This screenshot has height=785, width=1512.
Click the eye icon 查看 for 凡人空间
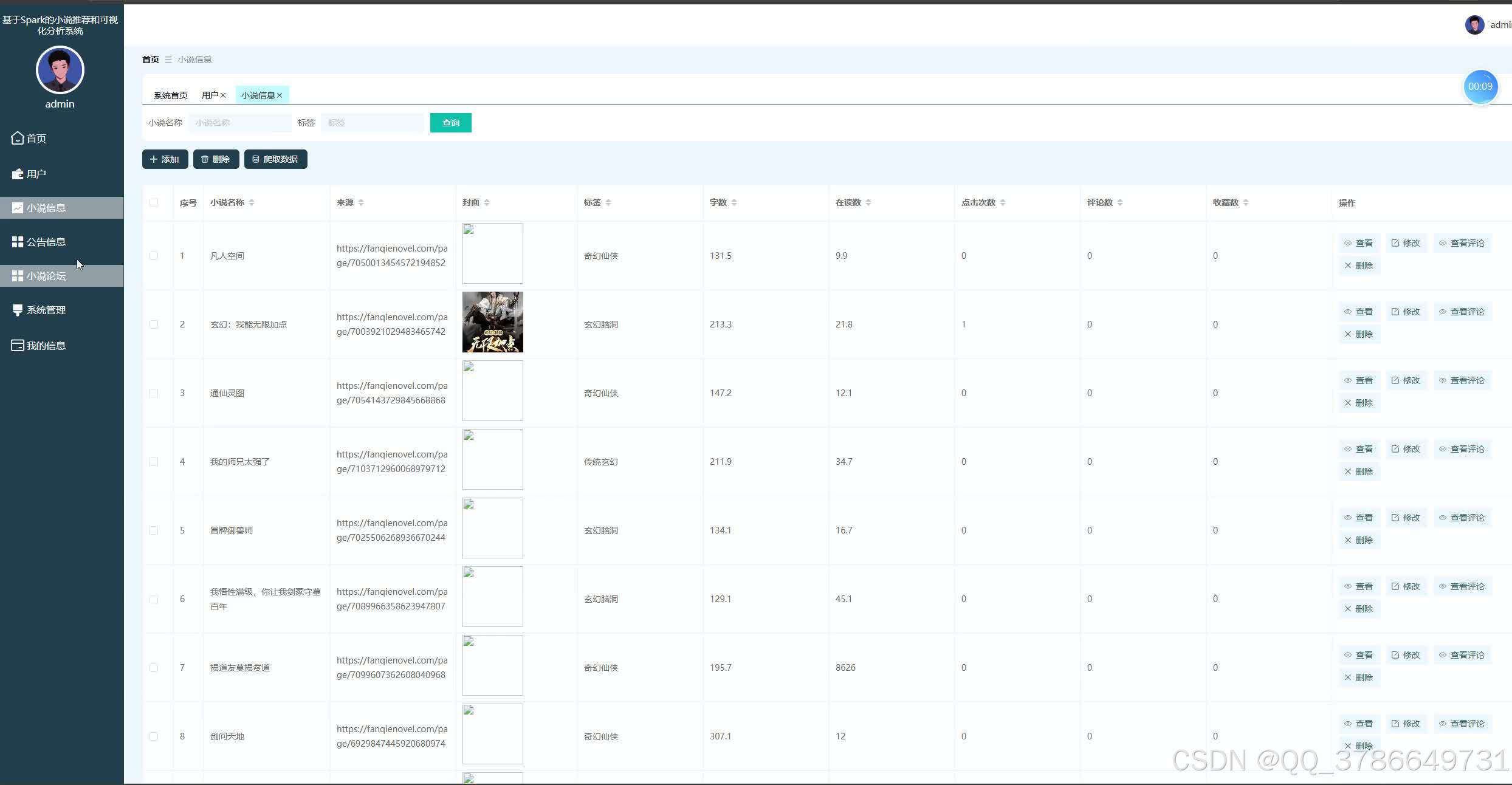tap(1348, 243)
